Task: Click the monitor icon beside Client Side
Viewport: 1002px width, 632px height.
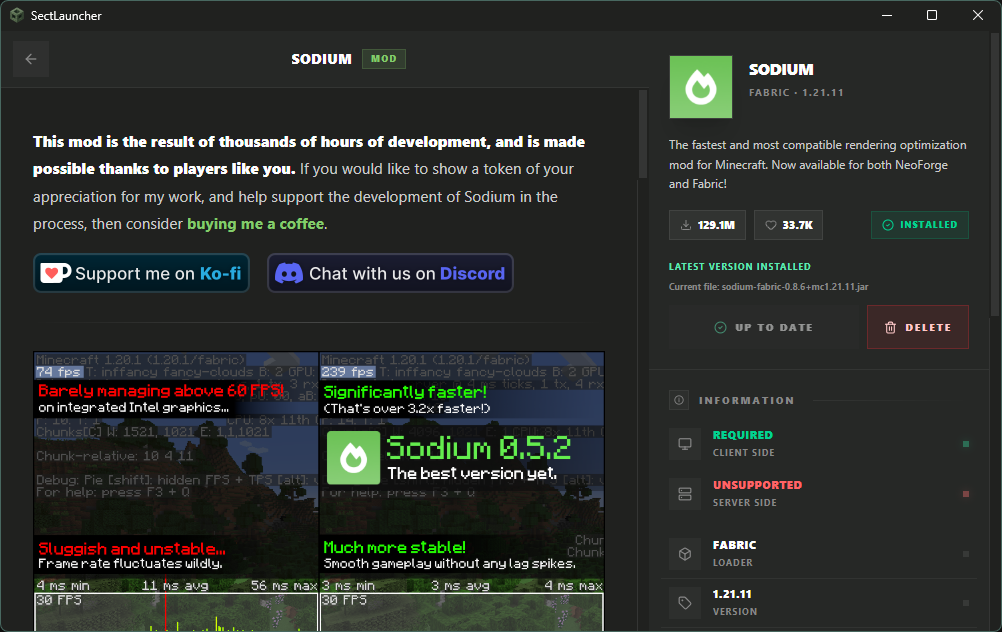Action: tap(685, 443)
